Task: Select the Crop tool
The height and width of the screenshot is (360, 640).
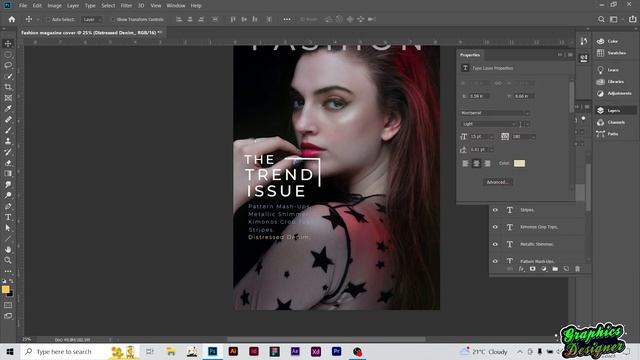Action: click(8, 87)
